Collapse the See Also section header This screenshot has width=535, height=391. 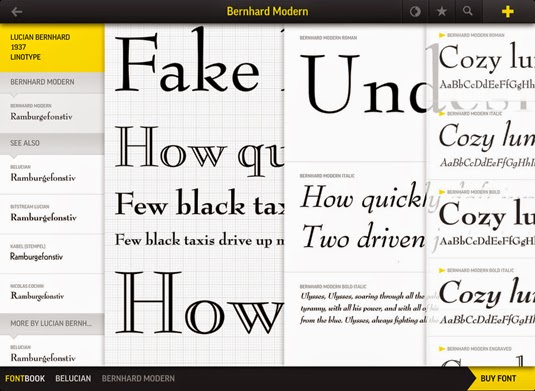52,143
